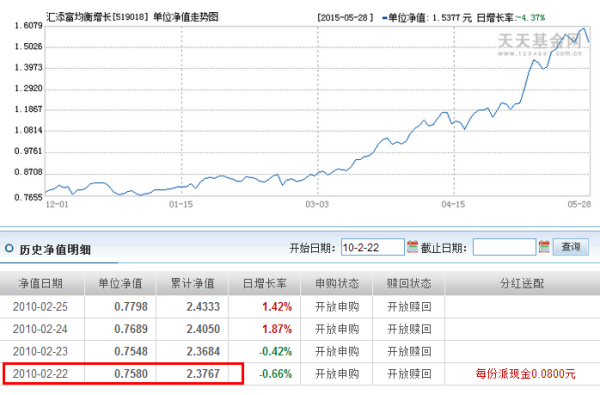Click the 申购状态 column header
Screen dimensions: 600x395
pyautogui.click(x=337, y=284)
